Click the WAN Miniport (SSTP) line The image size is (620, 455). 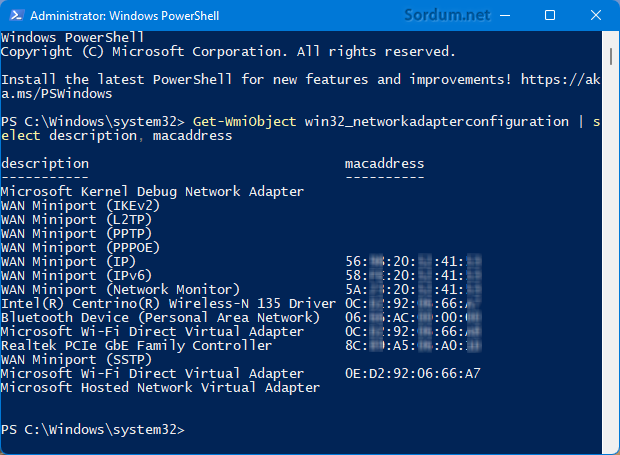[x=76, y=360]
